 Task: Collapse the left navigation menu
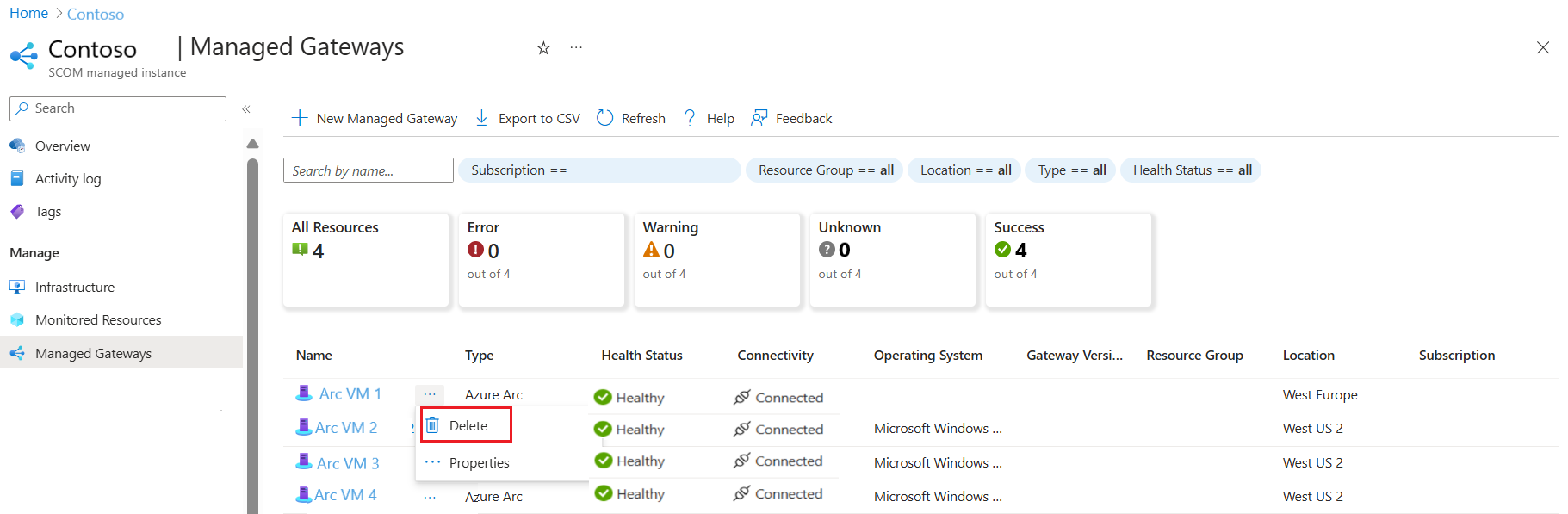pyautogui.click(x=246, y=109)
